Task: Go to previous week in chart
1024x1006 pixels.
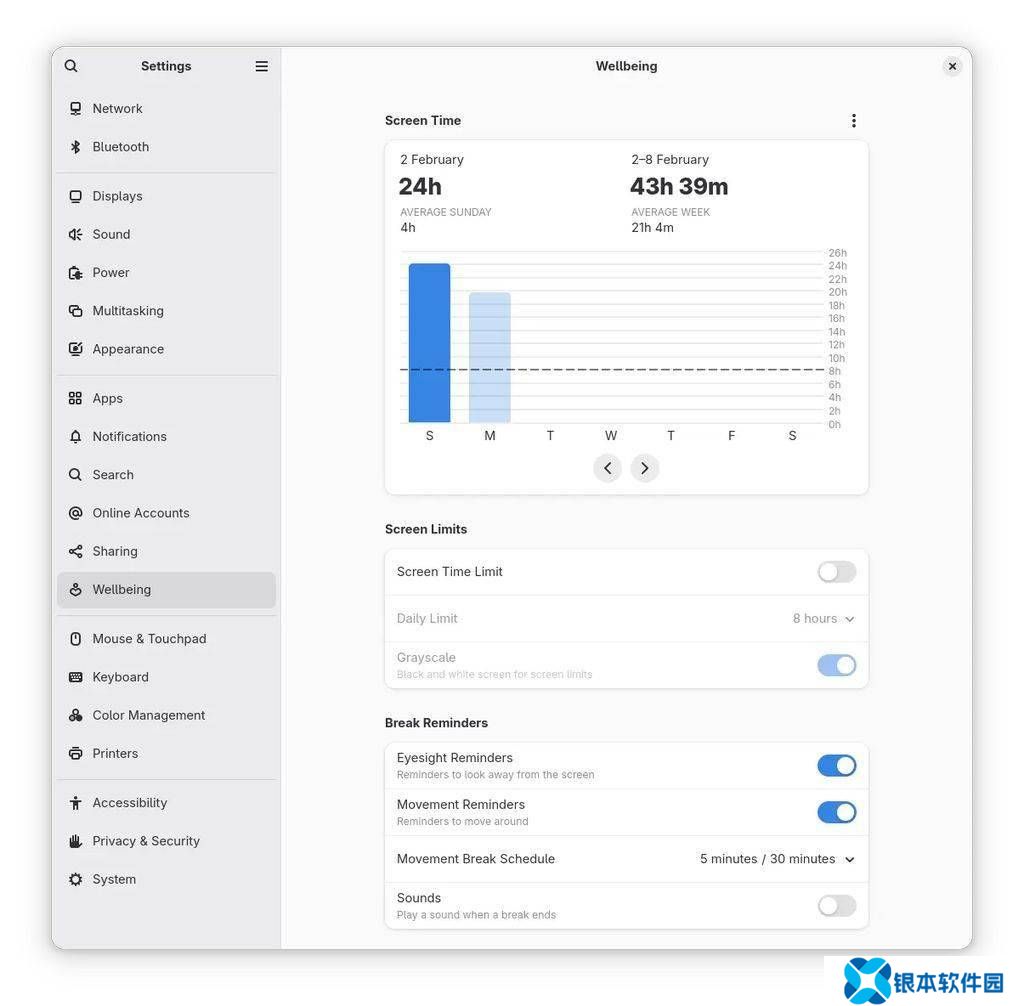Action: [x=607, y=468]
